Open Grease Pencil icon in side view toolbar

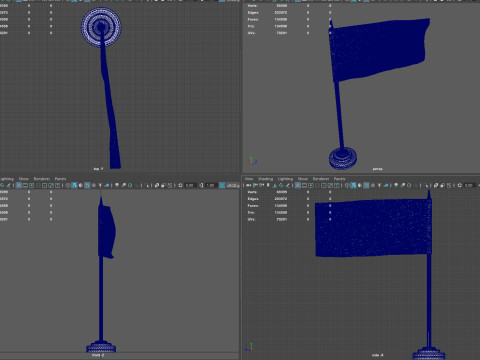(287, 185)
